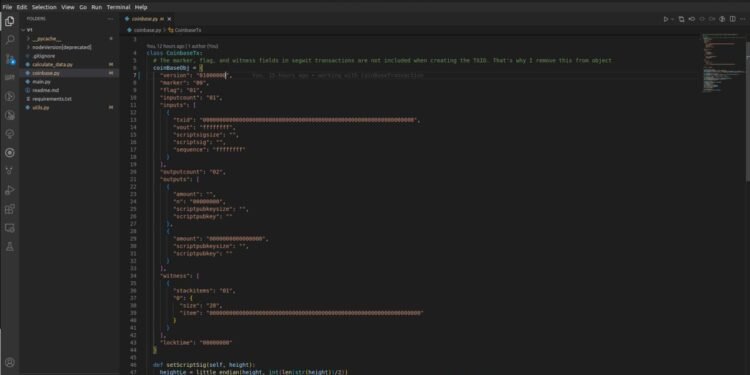Click the "locktime" line in the code
This screenshot has width=750, height=375.
coord(196,343)
